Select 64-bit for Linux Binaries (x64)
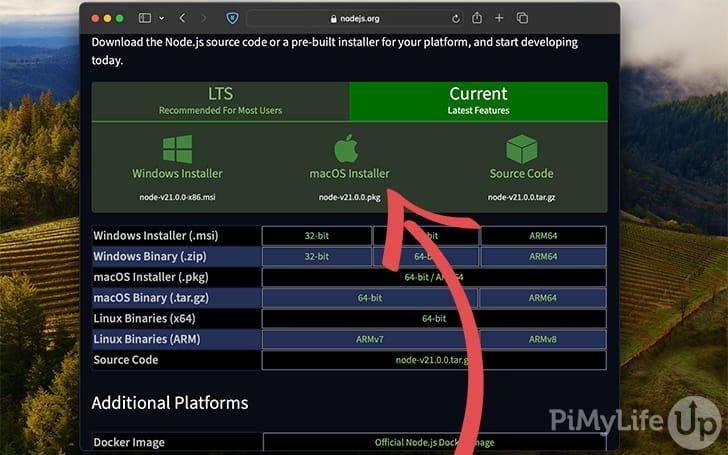Screen dimensions: 728x455 click(434, 318)
